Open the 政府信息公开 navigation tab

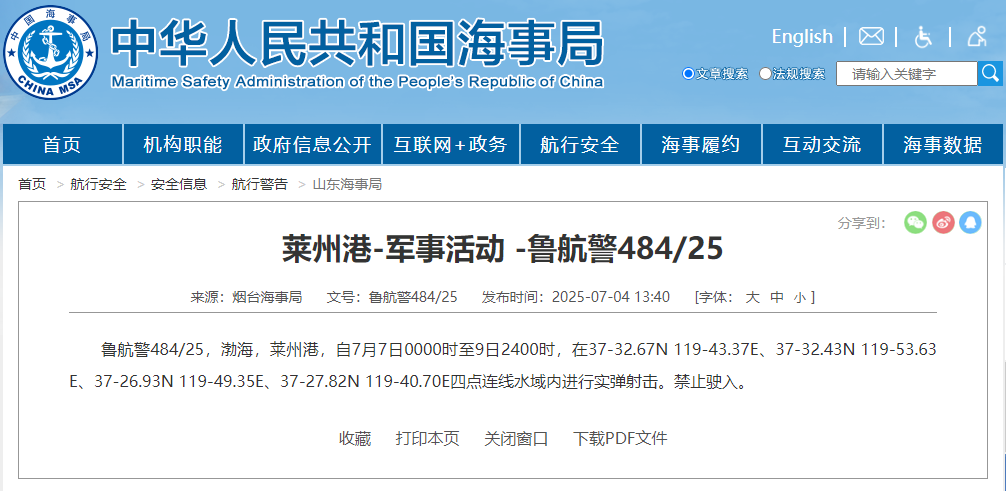tap(312, 144)
